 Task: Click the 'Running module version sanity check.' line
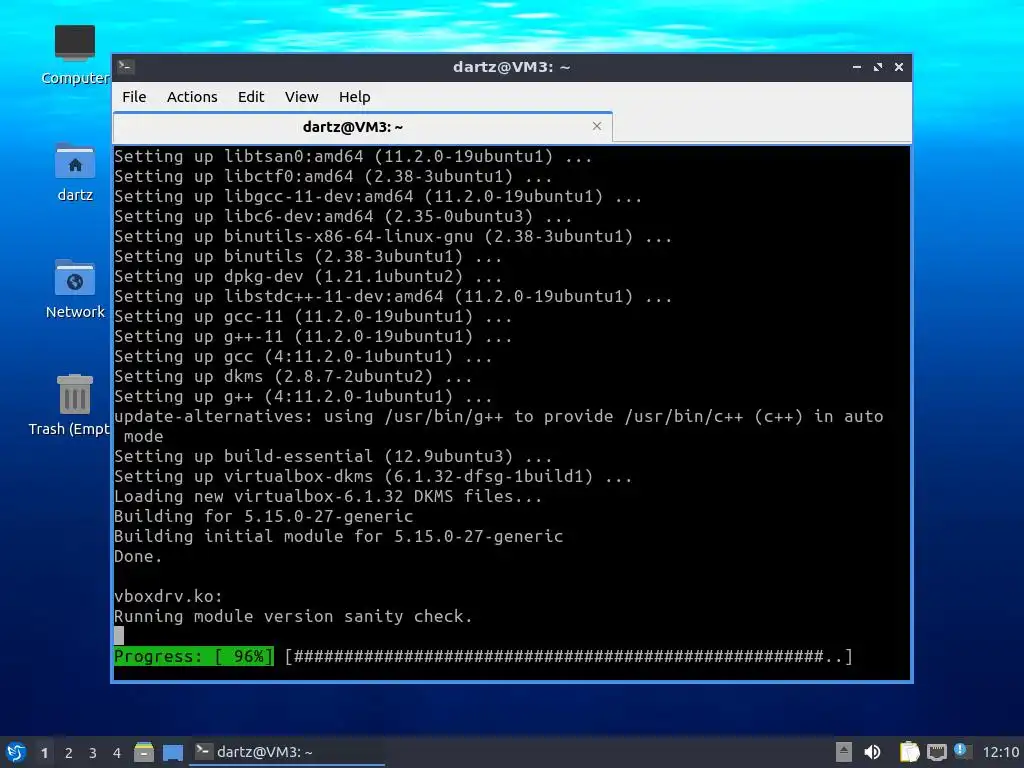pos(293,616)
